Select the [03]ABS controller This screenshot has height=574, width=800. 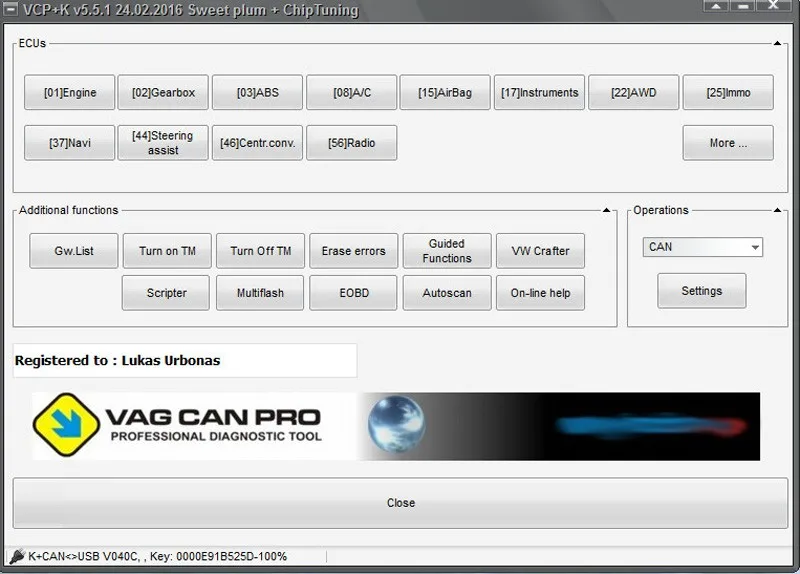coord(258,92)
